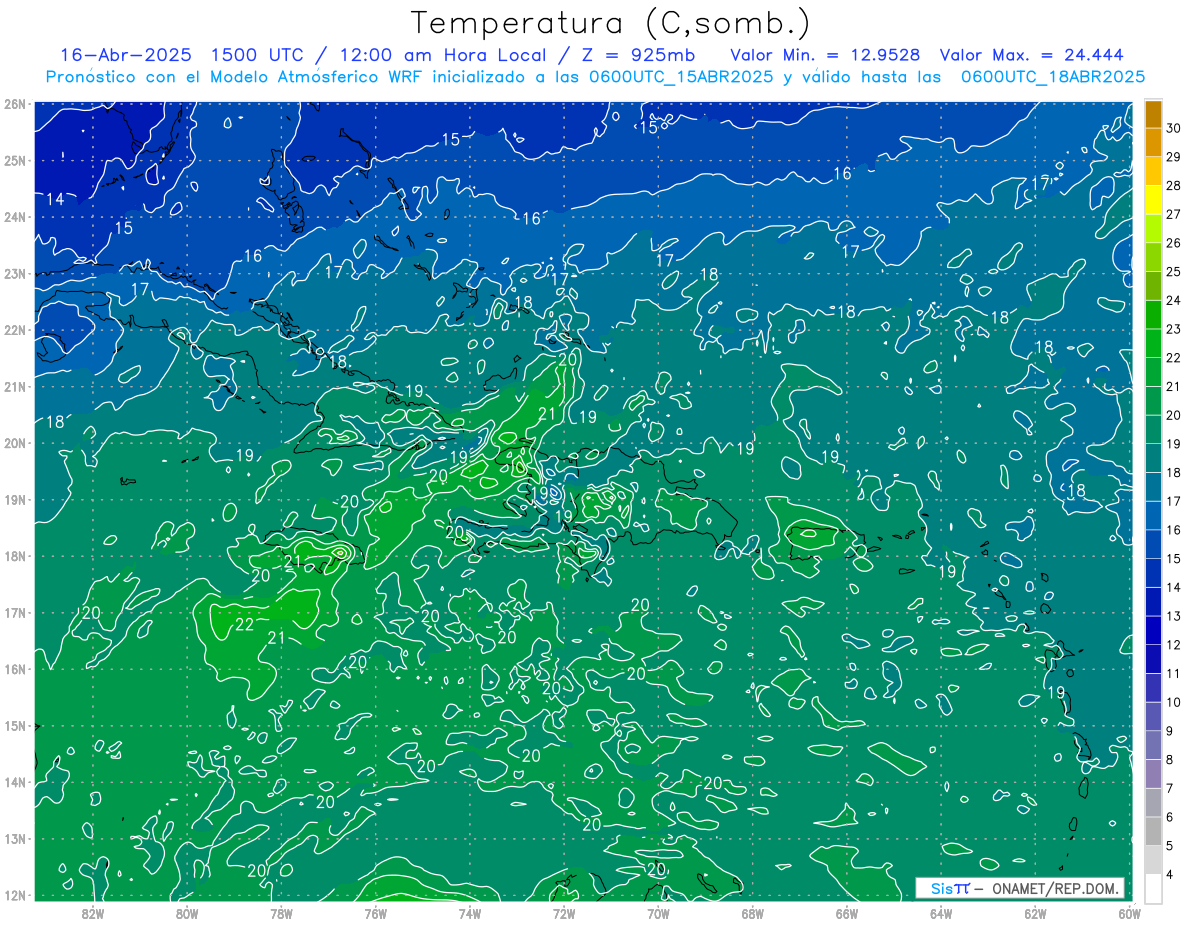Click the '18N' latitude axis label
Image resolution: width=1200 pixels, height=927 pixels.
[15, 556]
